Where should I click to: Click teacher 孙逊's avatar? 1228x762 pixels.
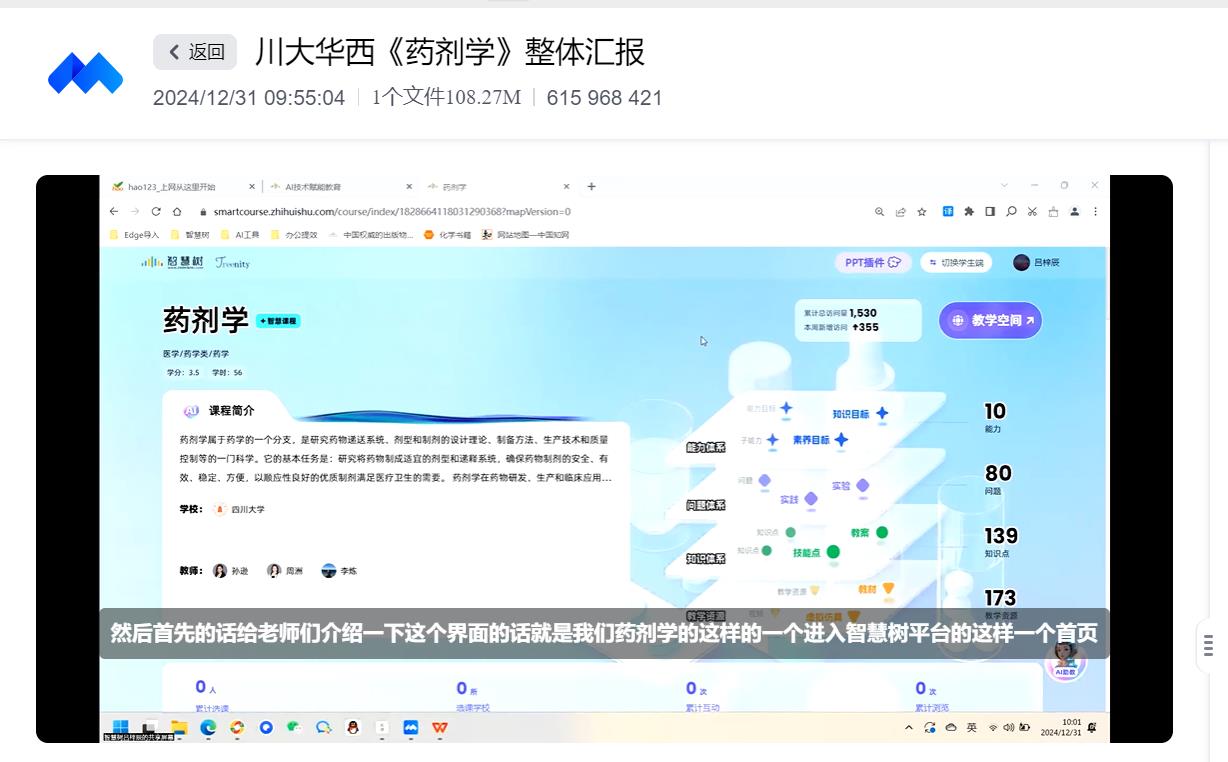coord(220,571)
